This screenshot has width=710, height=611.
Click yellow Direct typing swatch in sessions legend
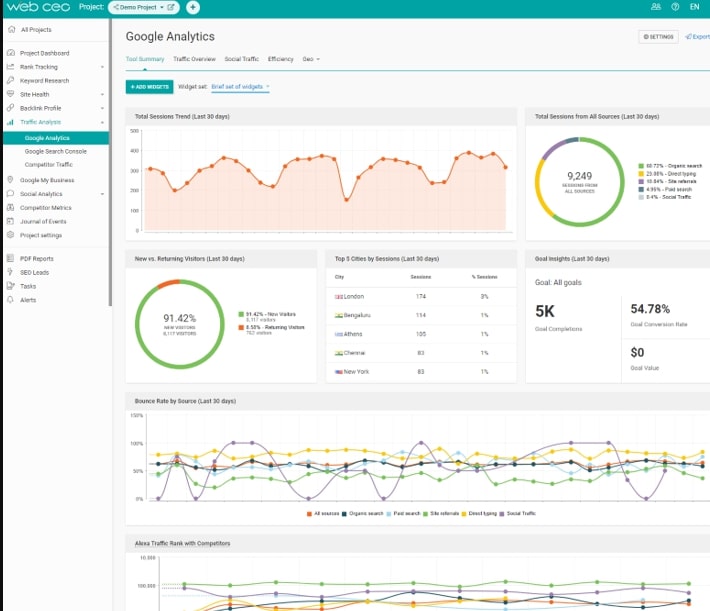click(x=641, y=173)
